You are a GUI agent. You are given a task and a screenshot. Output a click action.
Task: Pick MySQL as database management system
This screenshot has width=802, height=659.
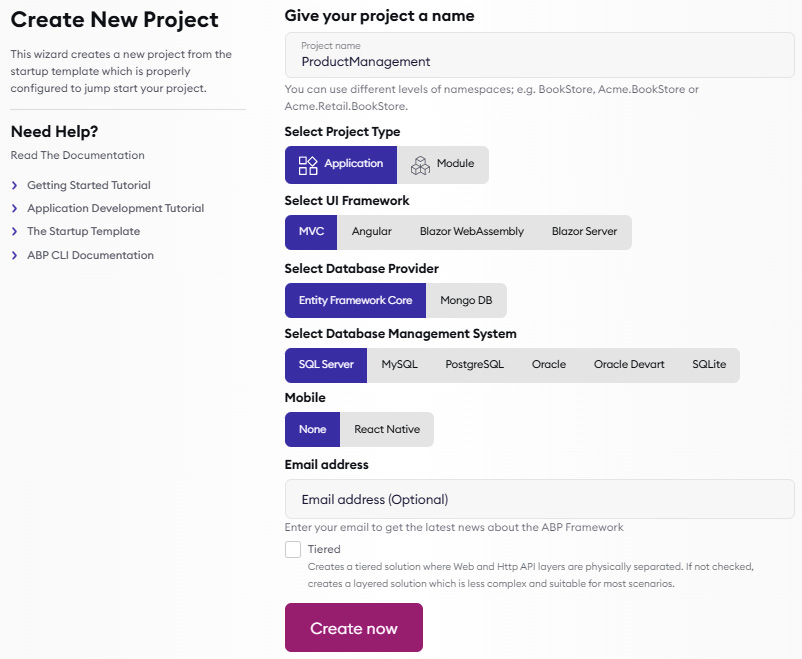click(x=399, y=365)
